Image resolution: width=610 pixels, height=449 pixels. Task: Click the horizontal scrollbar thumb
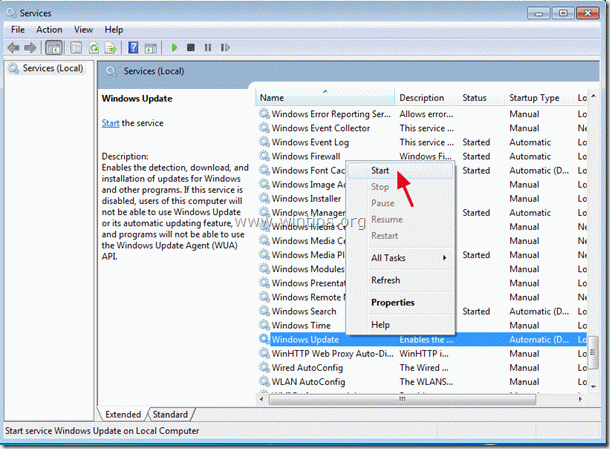pos(402,399)
